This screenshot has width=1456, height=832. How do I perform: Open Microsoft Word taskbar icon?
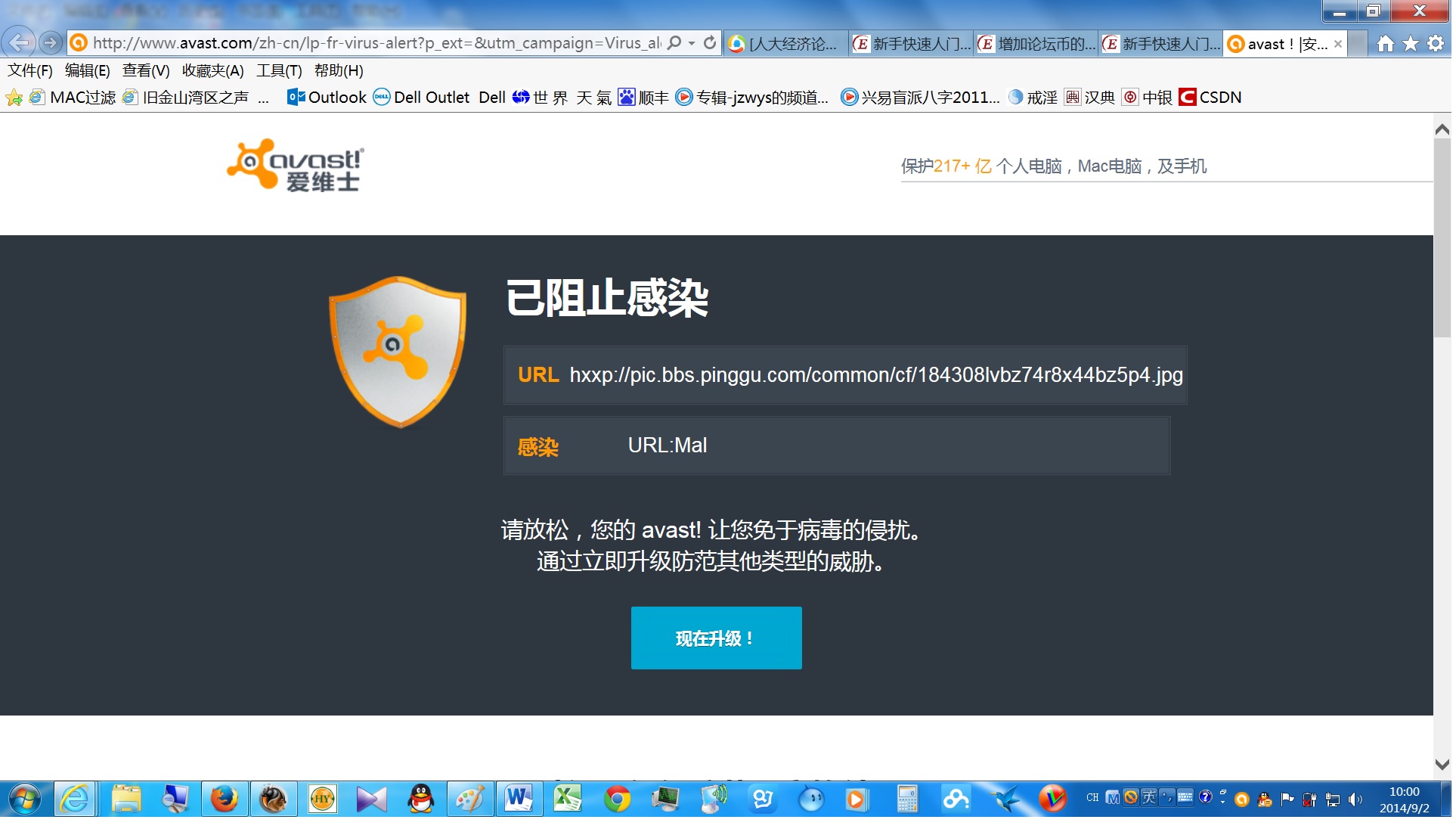pyautogui.click(x=519, y=799)
